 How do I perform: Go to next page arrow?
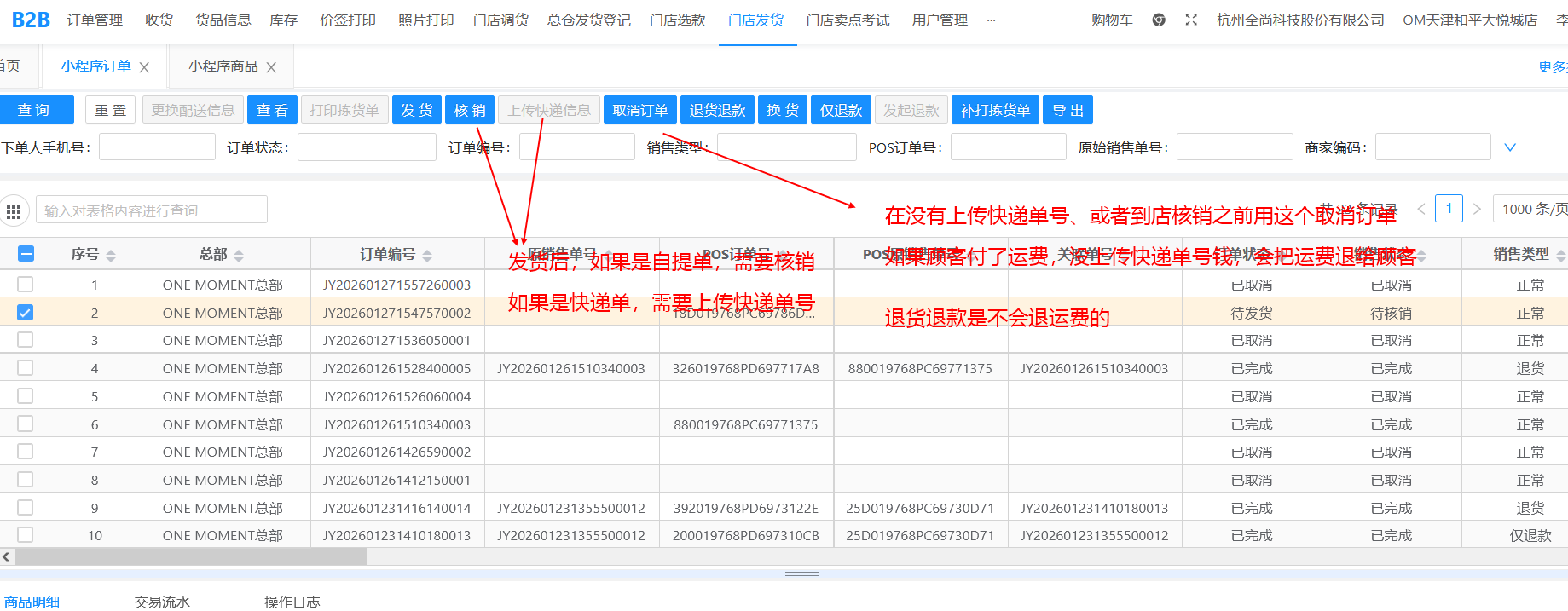click(x=1477, y=209)
